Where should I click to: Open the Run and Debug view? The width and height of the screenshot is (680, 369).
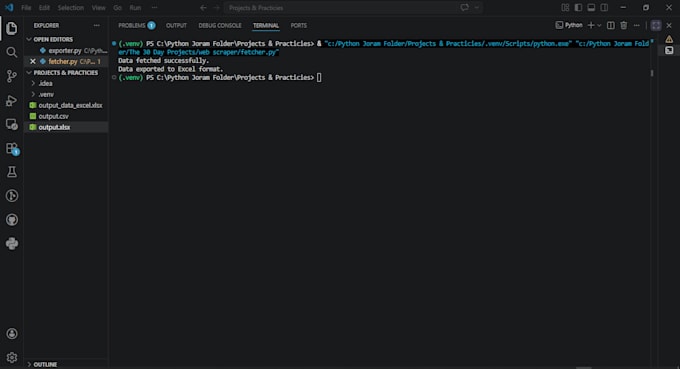12,101
